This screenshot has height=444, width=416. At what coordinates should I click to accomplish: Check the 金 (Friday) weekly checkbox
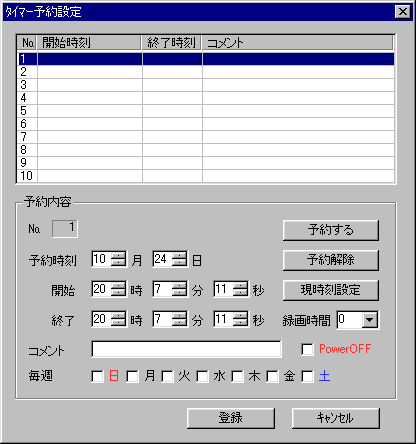(272, 377)
